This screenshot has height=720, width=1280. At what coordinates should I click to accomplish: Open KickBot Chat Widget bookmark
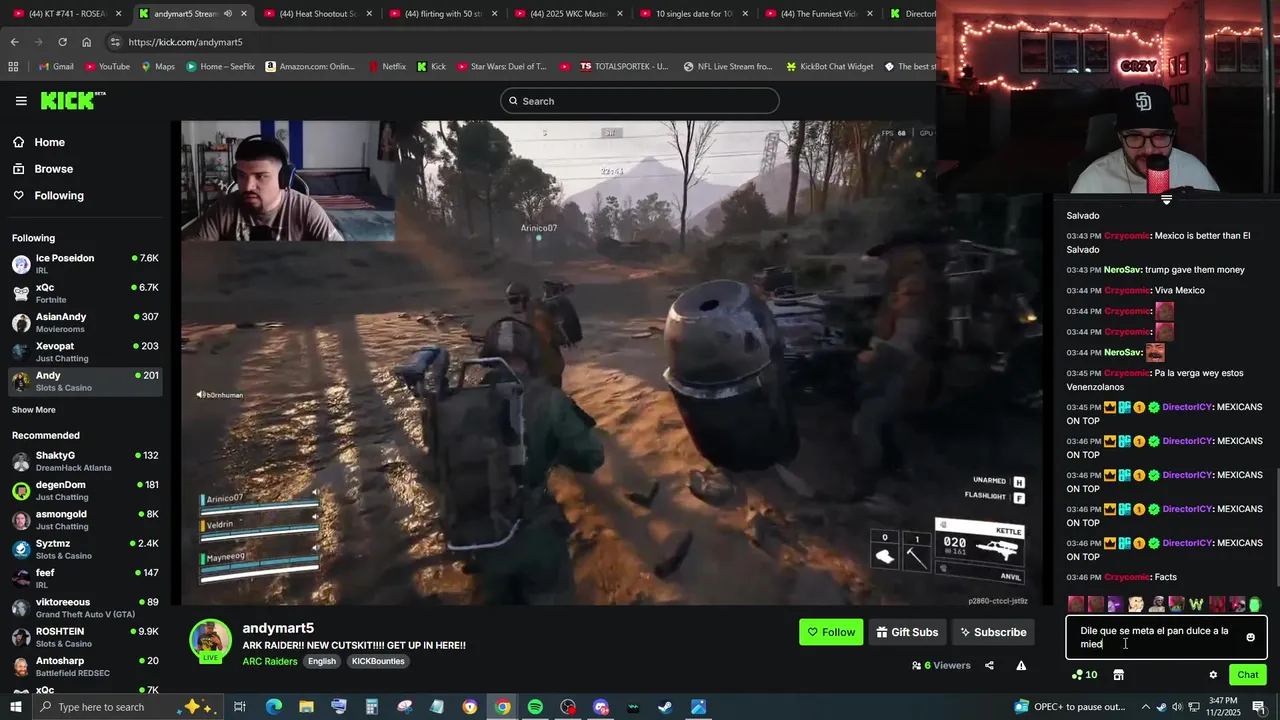[x=829, y=67]
